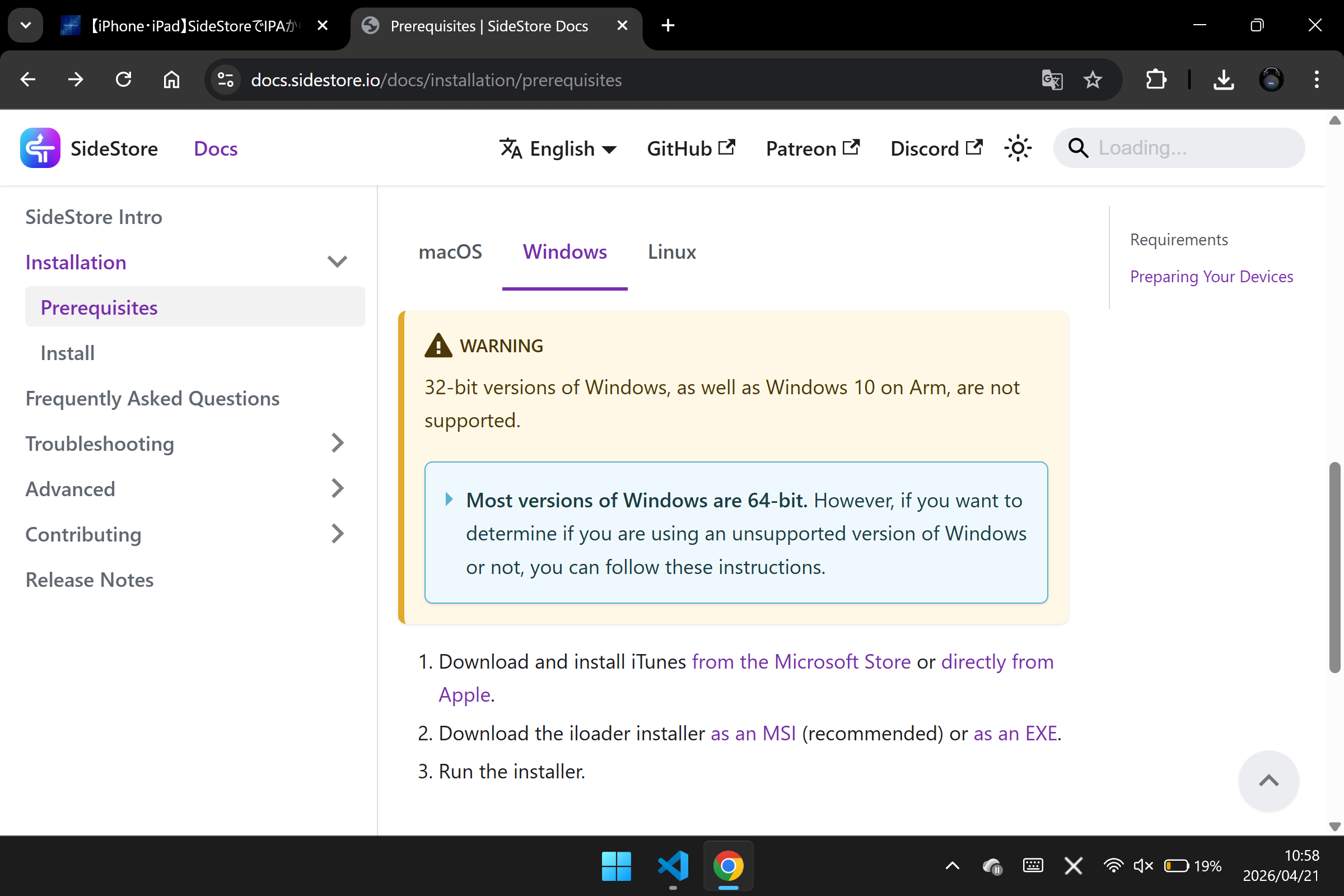Open the Extensions puzzle icon
1344x896 pixels.
[x=1156, y=80]
